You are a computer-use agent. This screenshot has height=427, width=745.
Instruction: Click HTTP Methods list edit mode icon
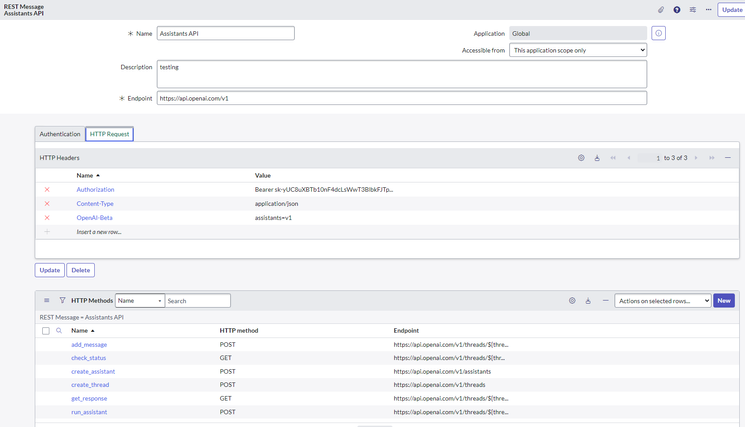(x=588, y=301)
